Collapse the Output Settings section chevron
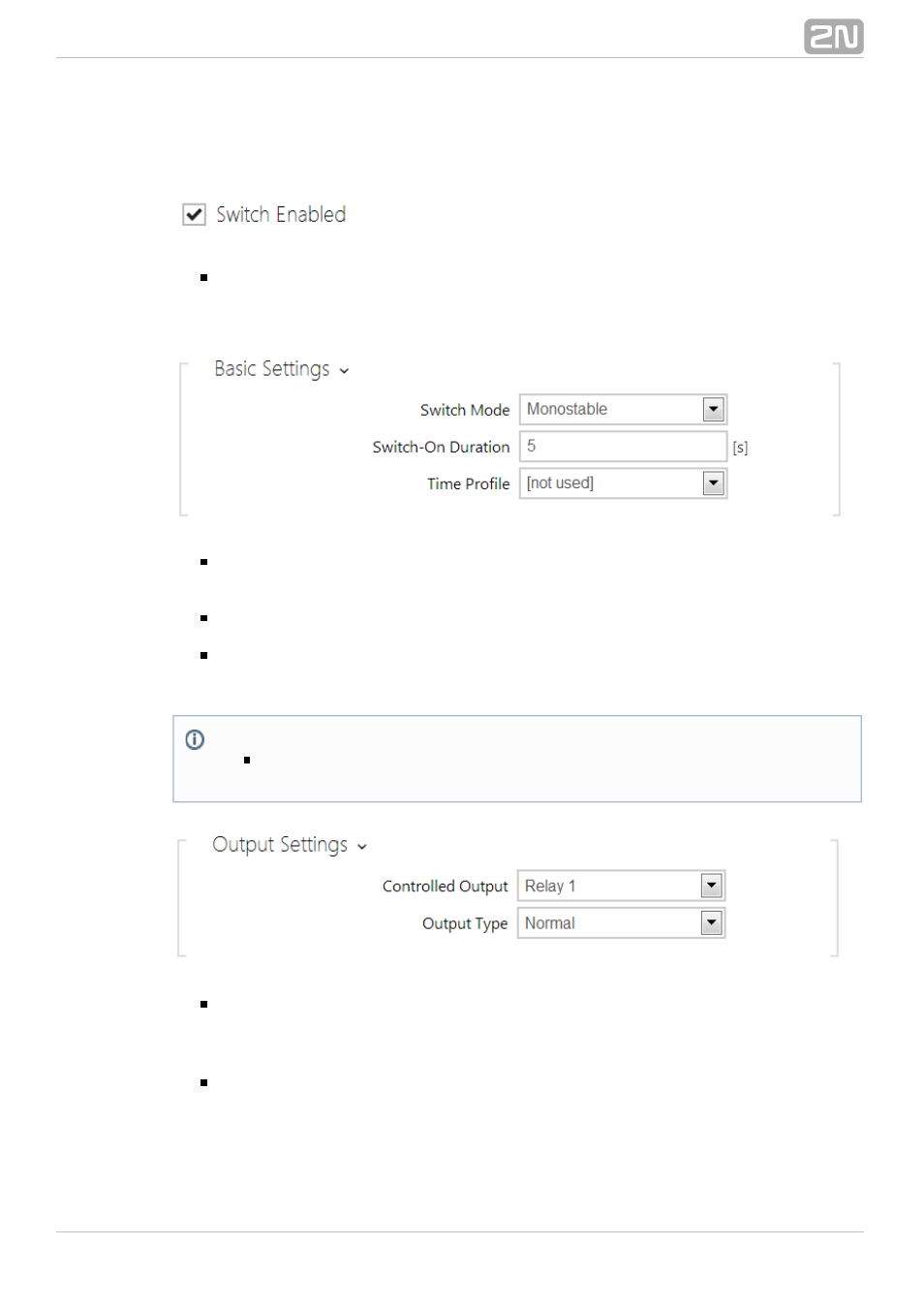924x1308 pixels. tap(362, 847)
